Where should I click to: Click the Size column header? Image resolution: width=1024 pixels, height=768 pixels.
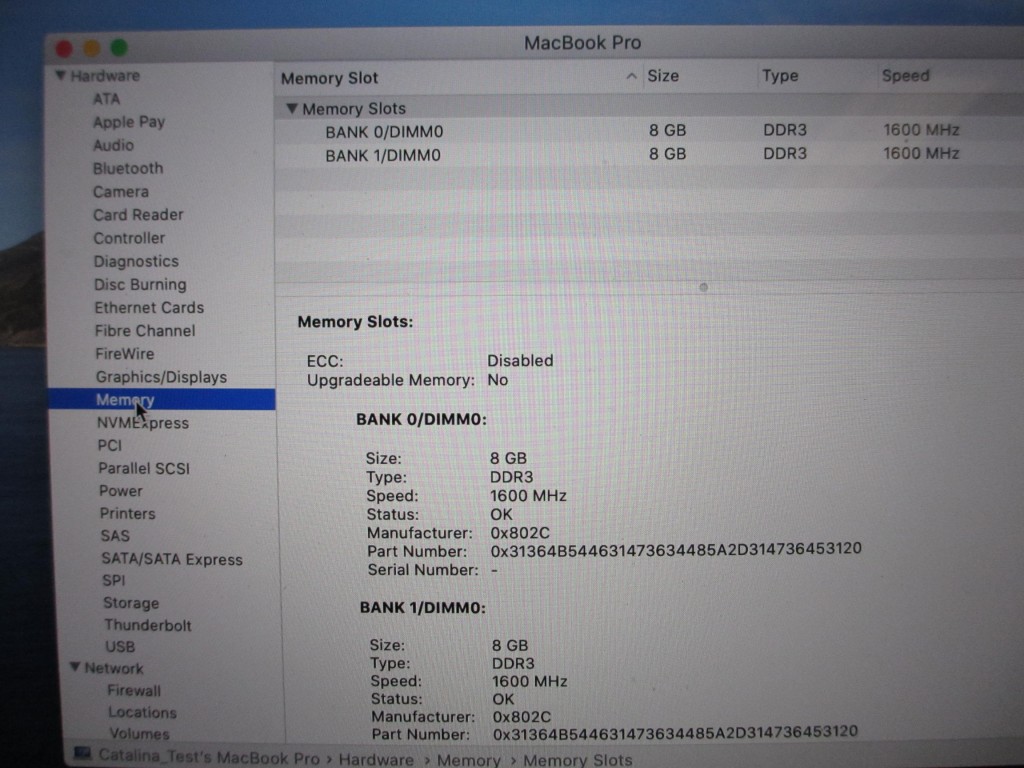(x=663, y=76)
